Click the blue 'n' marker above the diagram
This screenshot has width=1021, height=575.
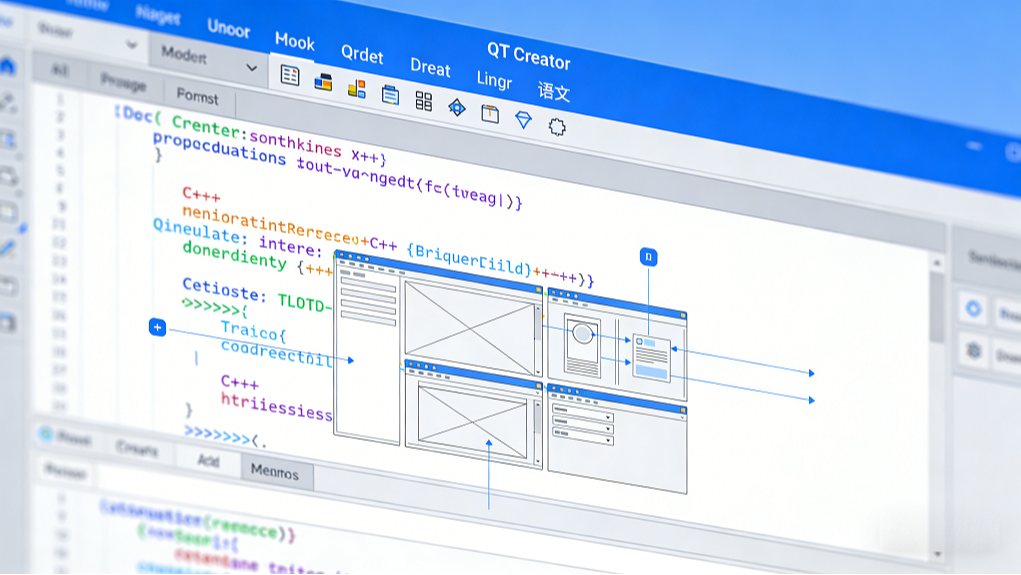tap(649, 257)
